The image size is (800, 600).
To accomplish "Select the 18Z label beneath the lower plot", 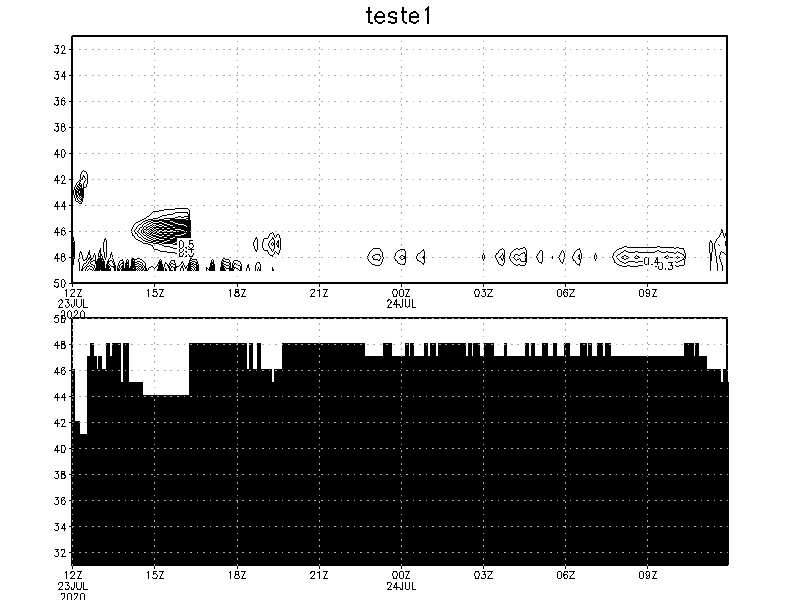I will (x=237, y=575).
